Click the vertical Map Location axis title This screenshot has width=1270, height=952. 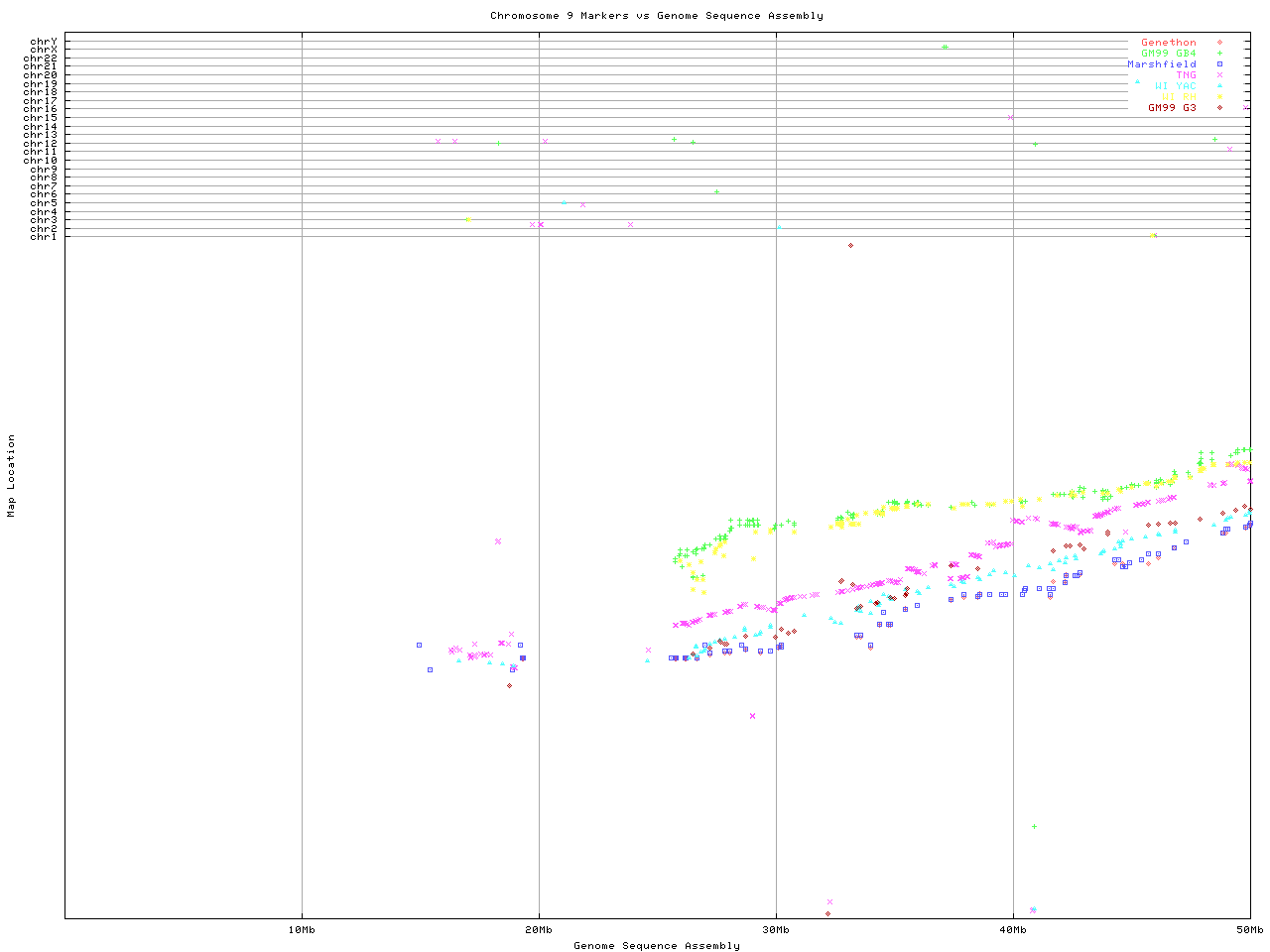12,476
